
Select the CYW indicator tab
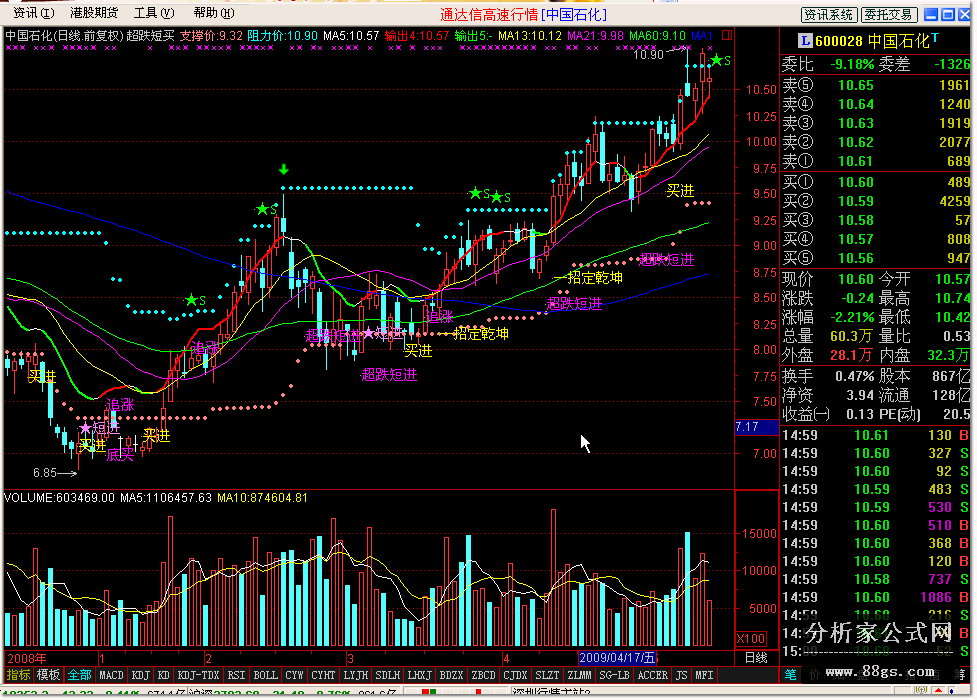click(294, 675)
